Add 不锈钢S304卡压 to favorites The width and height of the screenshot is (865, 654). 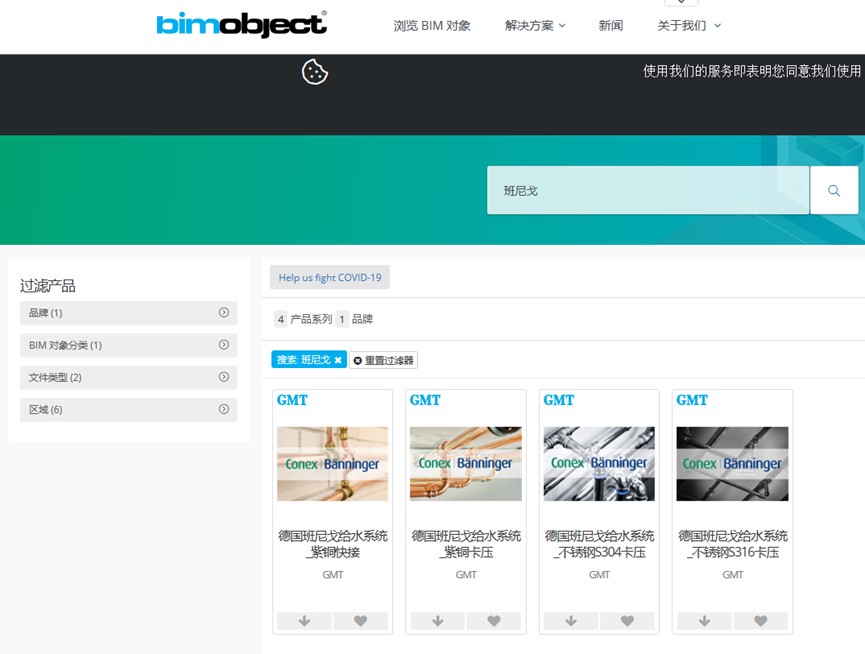point(627,621)
